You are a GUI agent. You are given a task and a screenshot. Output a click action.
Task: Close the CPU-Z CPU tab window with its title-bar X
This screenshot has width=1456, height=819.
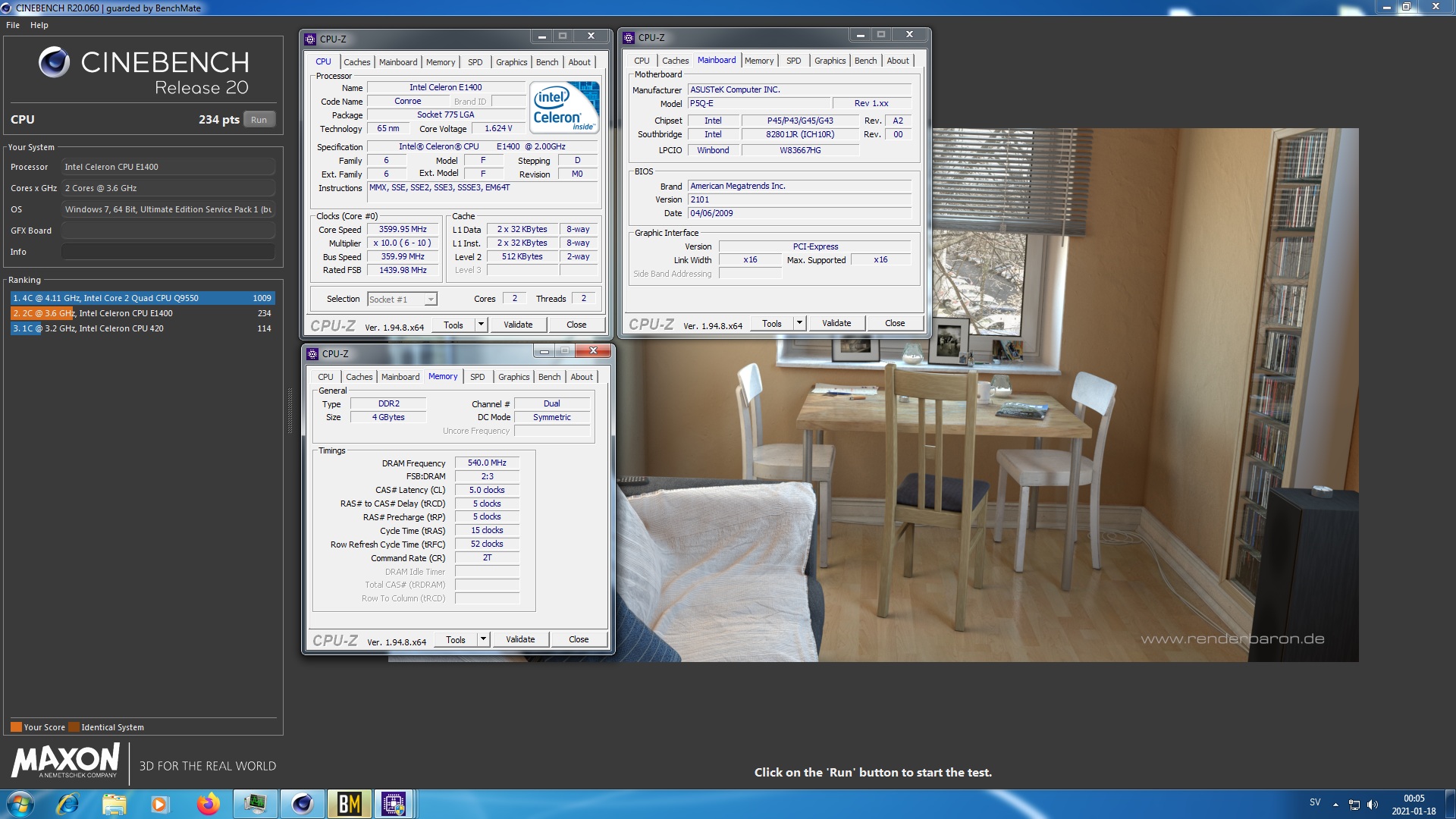coord(591,36)
